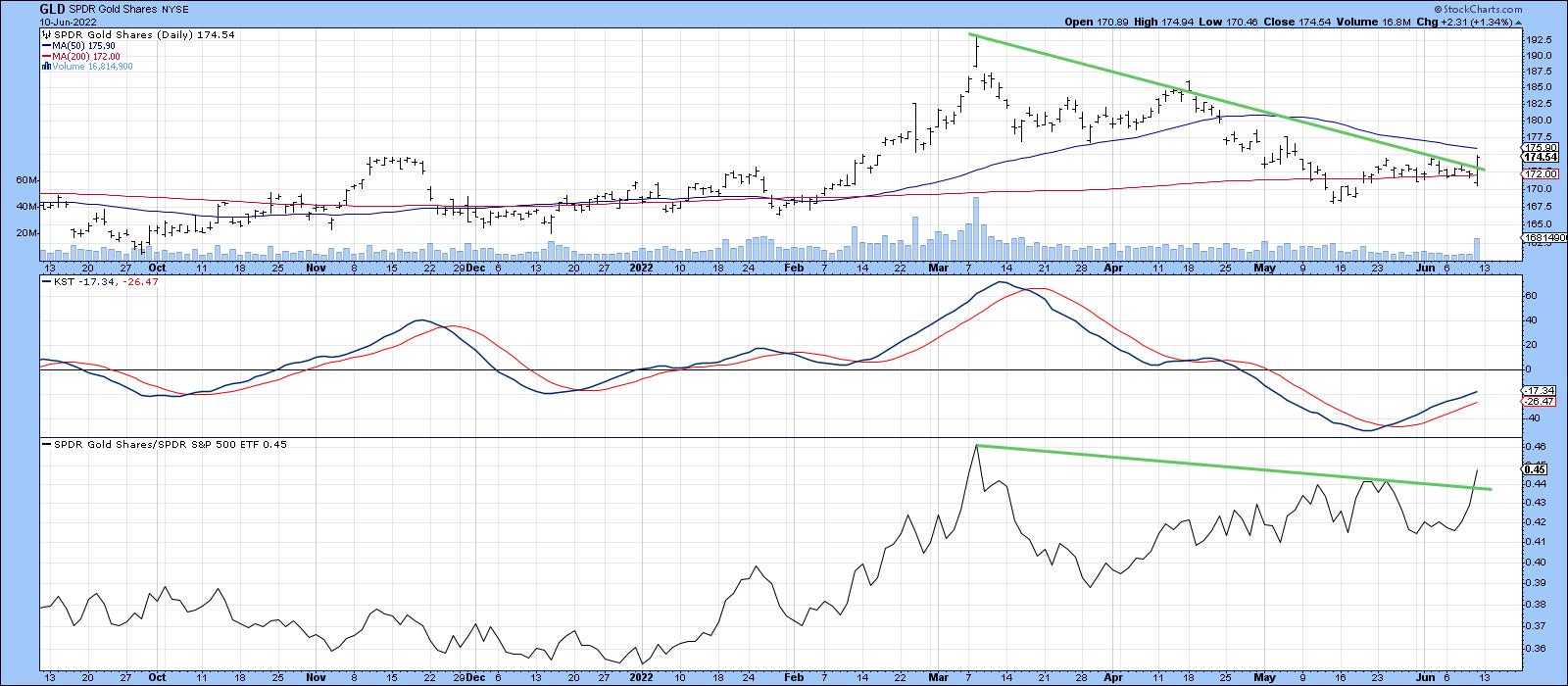This screenshot has width=1568, height=686.
Task: Click the OHLC bar icon beside SPDR Gold Shares (Daily)
Action: [x=46, y=34]
